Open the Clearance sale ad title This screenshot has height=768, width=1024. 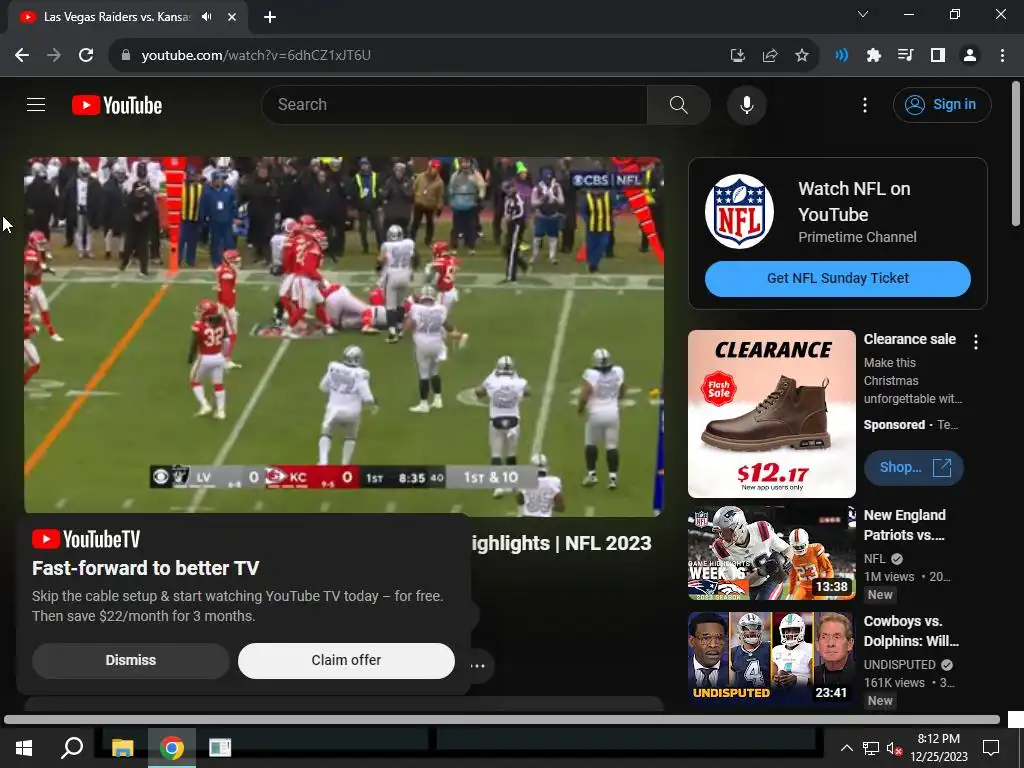pos(910,339)
